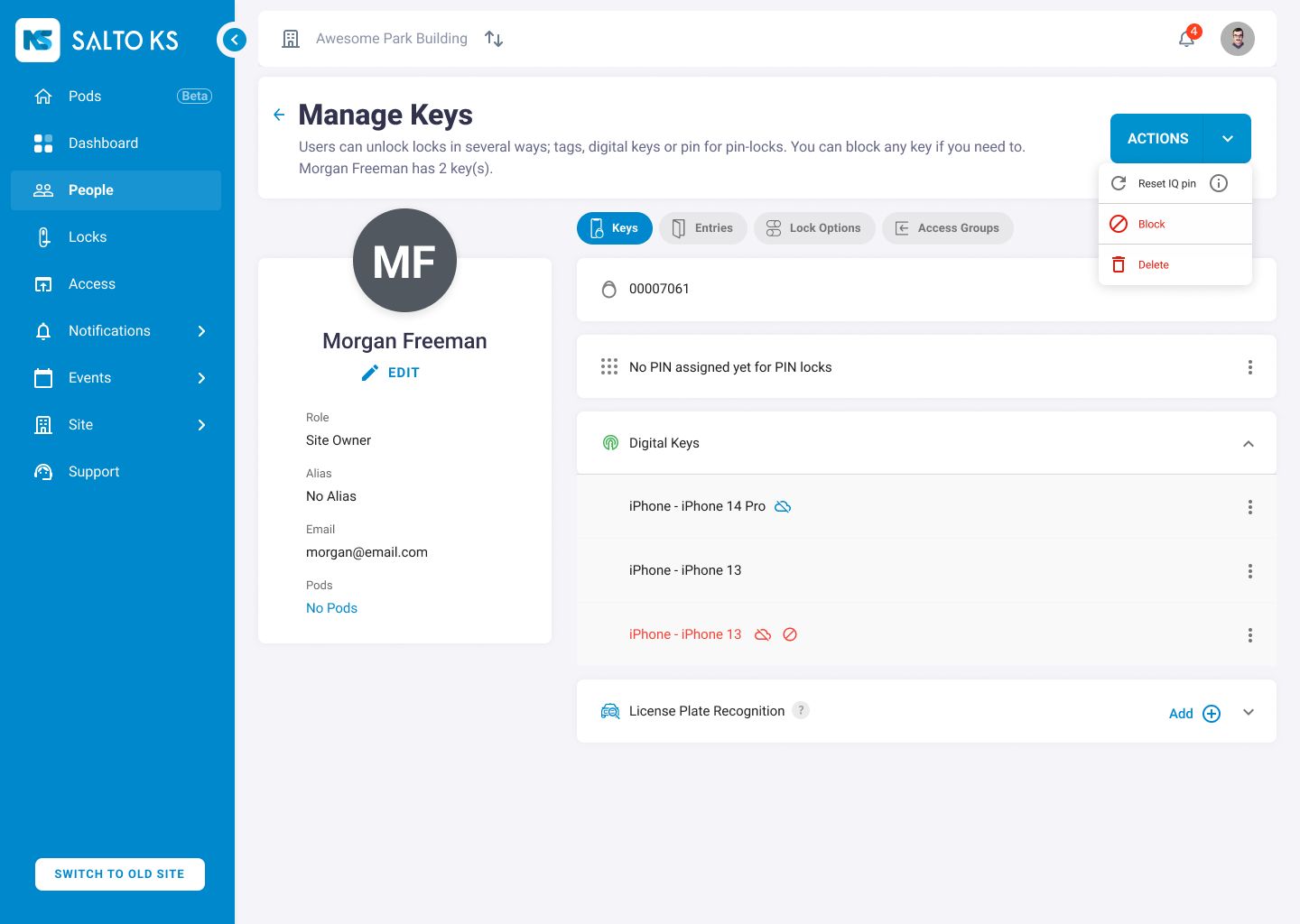Choose Delete in the actions menu

coord(1153,264)
